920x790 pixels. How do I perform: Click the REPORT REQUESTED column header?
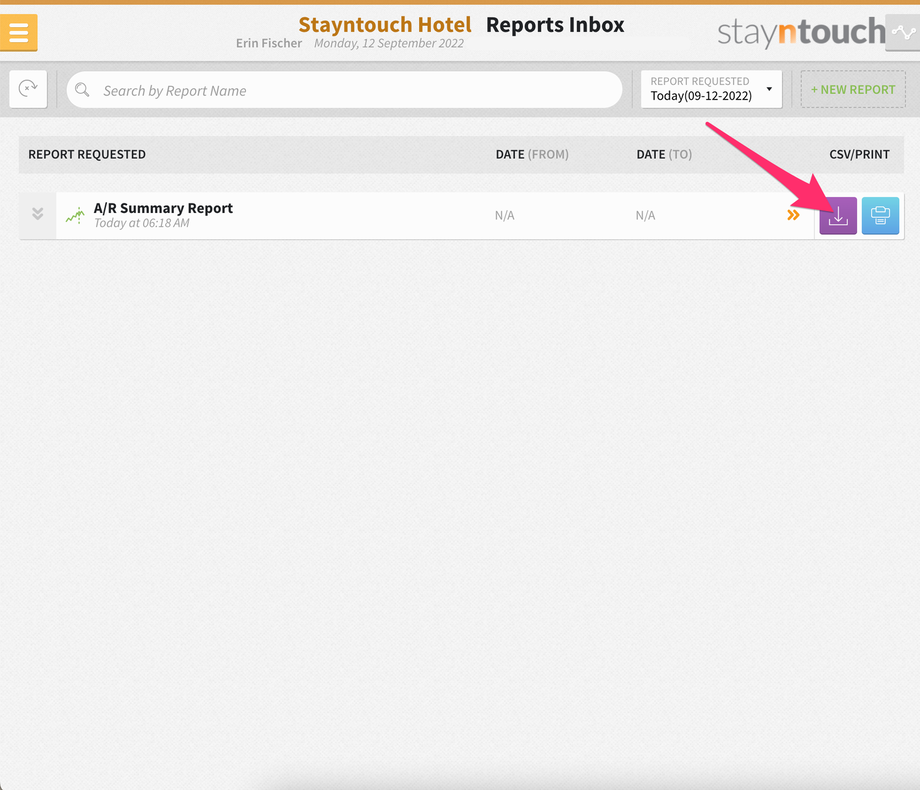[x=87, y=154]
